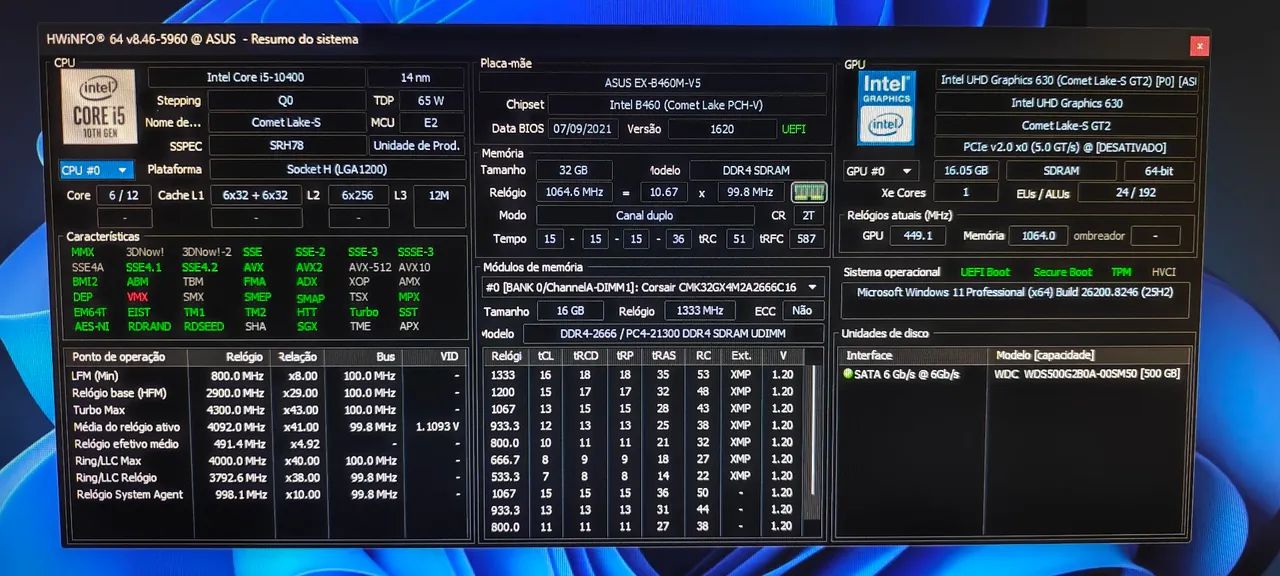Open the CPU #0 selector dropdown

(96, 170)
